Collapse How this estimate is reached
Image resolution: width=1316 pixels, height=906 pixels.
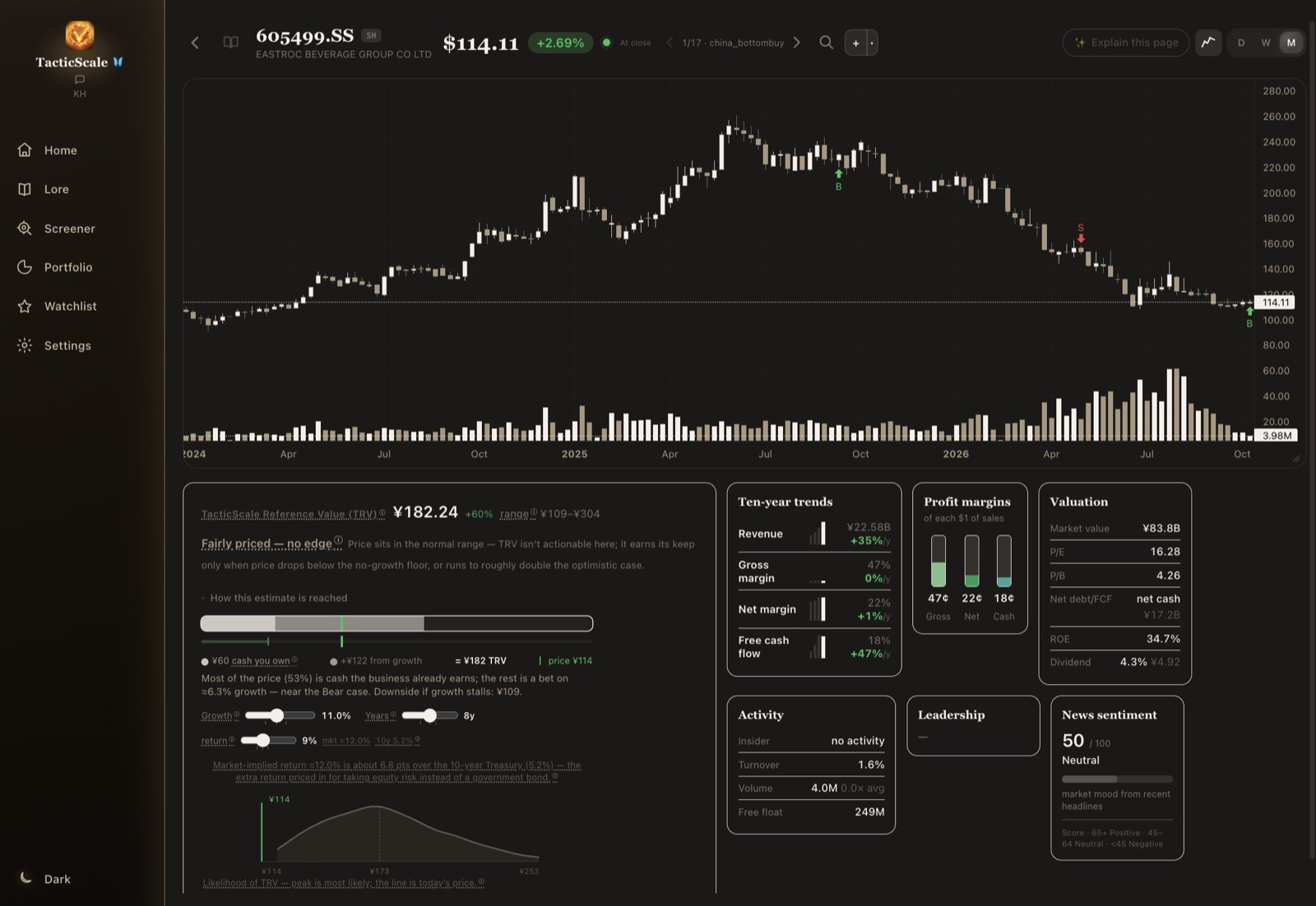click(275, 598)
